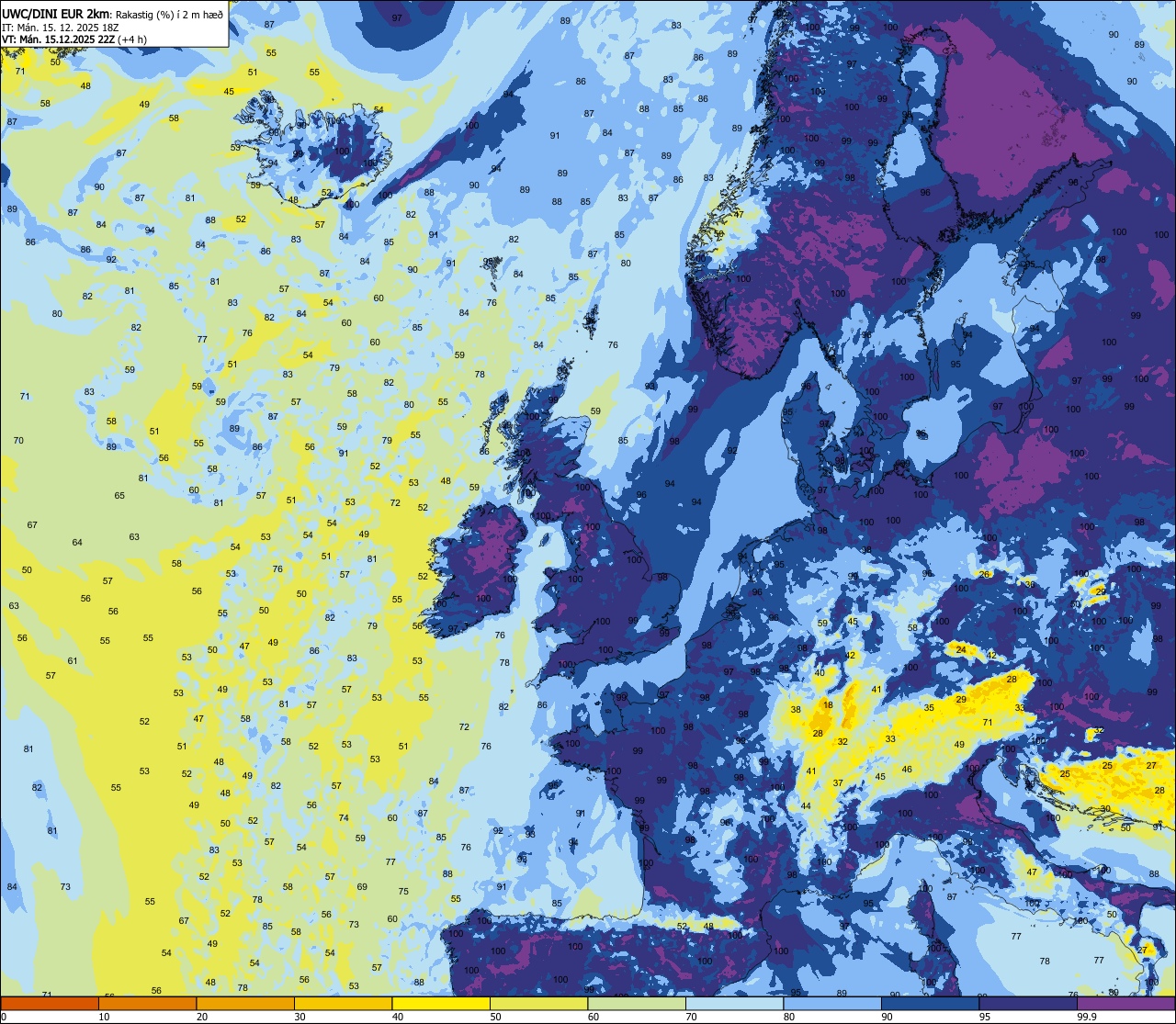Click the 40–50 bright yellow legend band
Viewport: 1176px width, 1024px height.
[x=441, y=1004]
